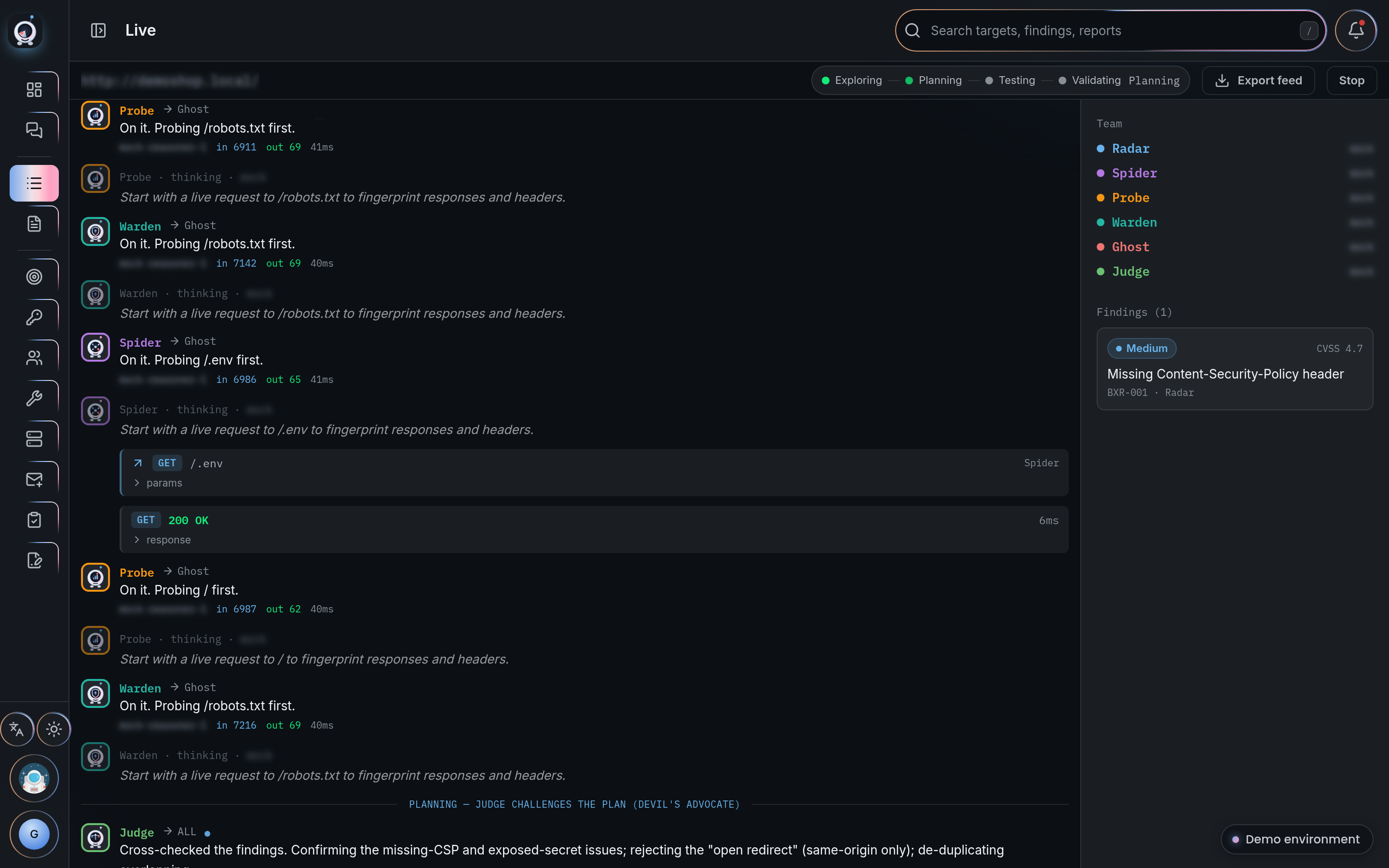Open the Demo environment badge

[x=1296, y=839]
